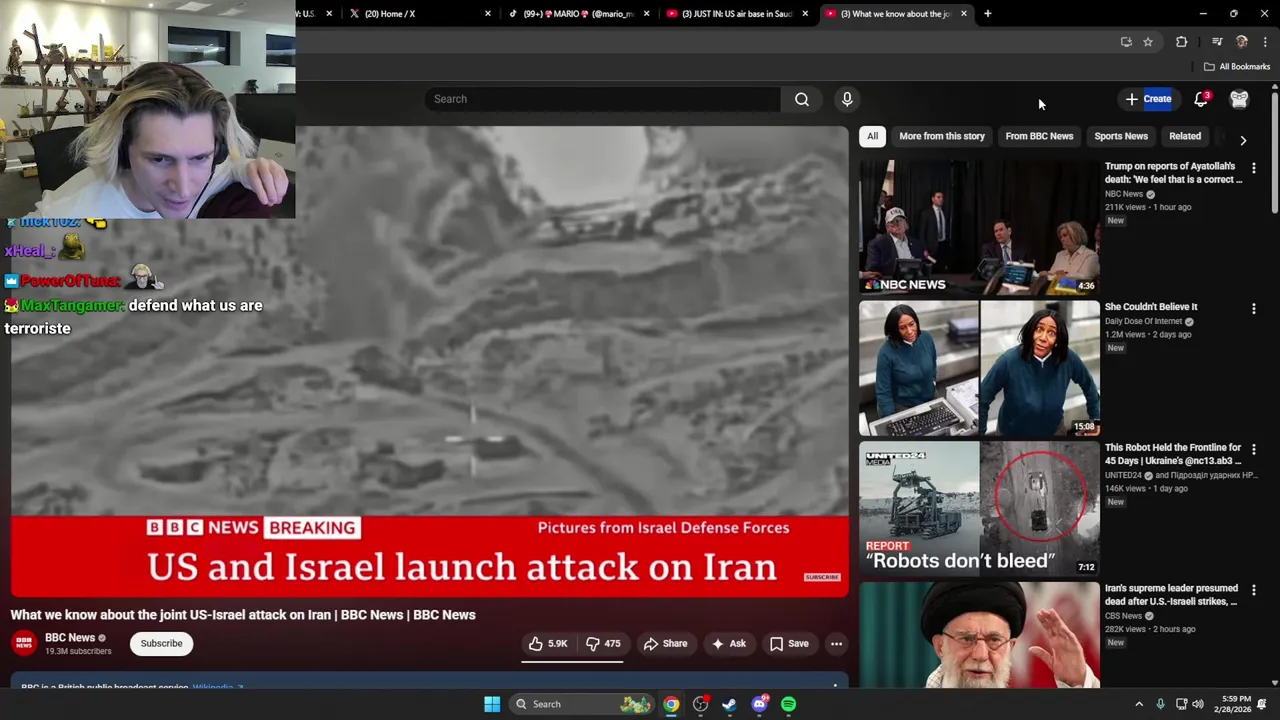Open options menu for 'This Robot Held the Frontline'
The width and height of the screenshot is (1280, 720).
point(1253,450)
